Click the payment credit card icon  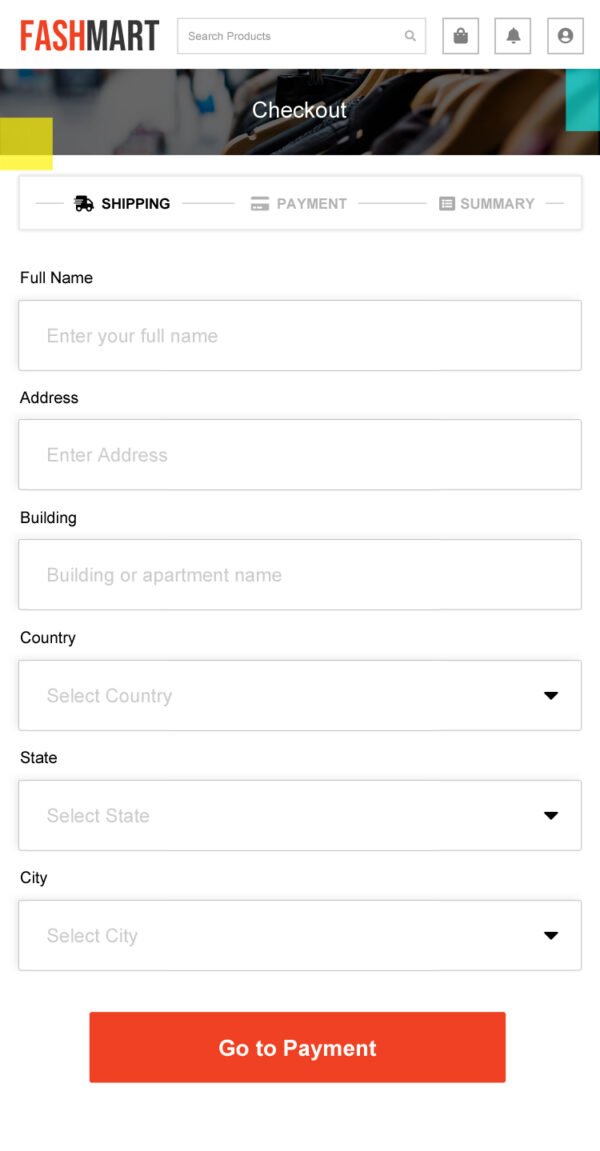pyautogui.click(x=260, y=204)
